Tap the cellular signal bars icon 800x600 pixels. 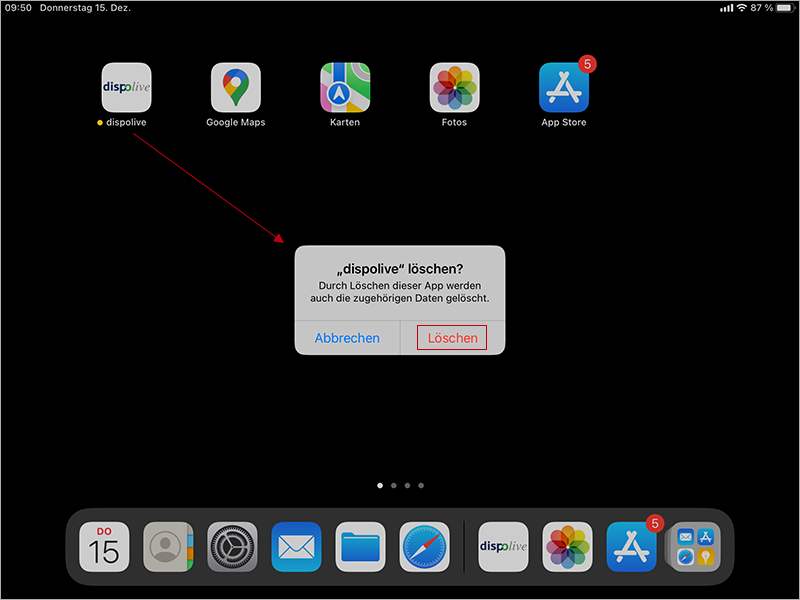pos(727,8)
